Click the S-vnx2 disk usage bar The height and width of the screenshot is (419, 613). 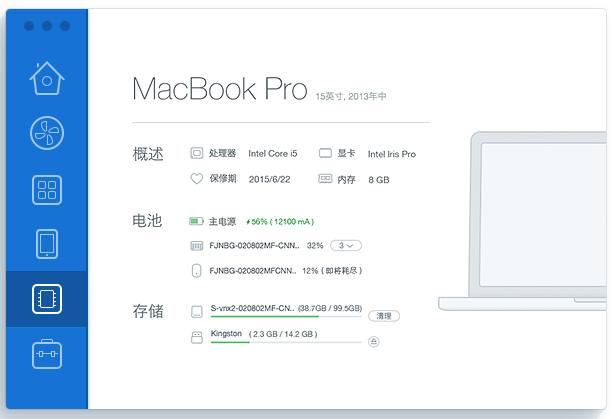coord(286,316)
